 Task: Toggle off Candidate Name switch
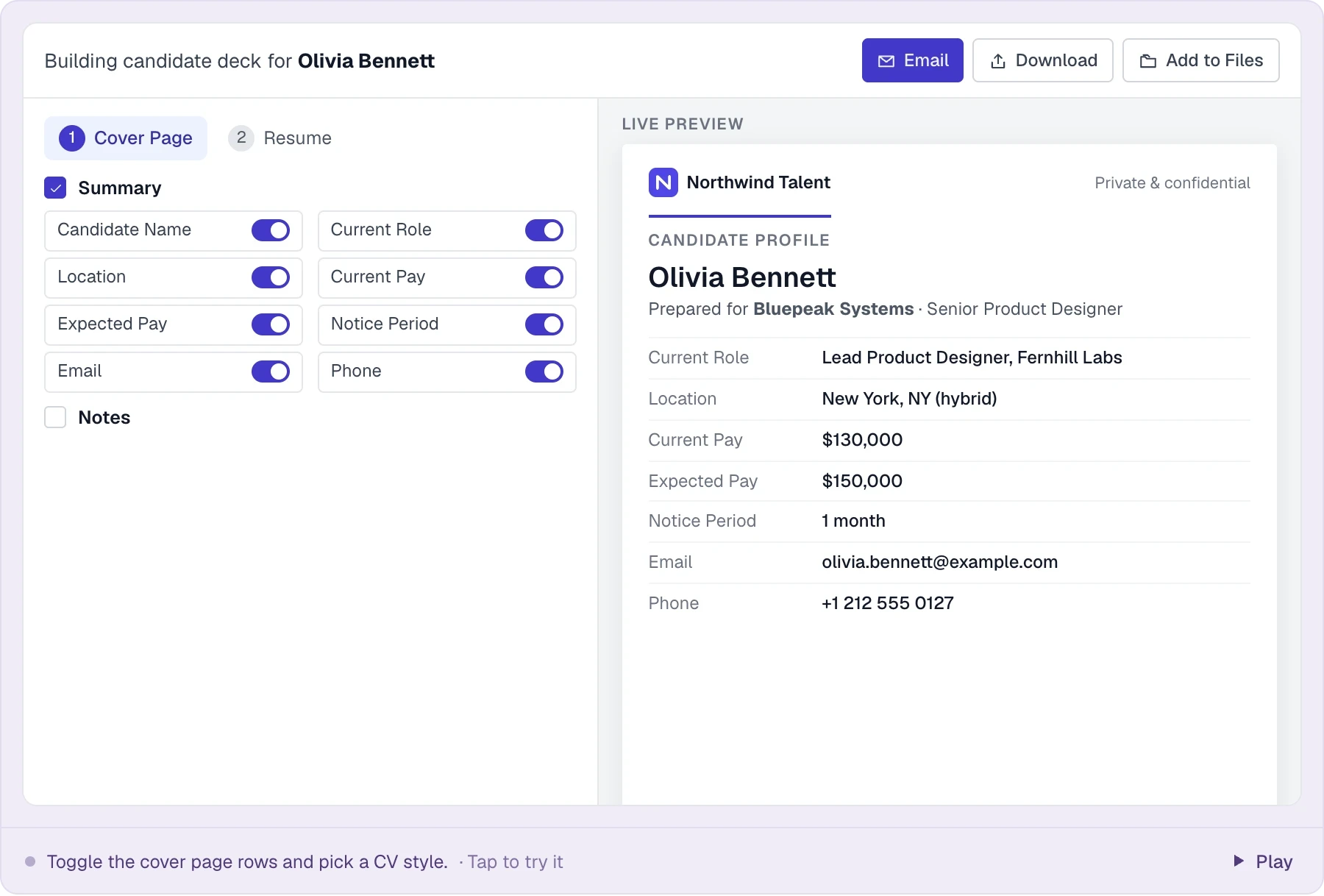271,230
